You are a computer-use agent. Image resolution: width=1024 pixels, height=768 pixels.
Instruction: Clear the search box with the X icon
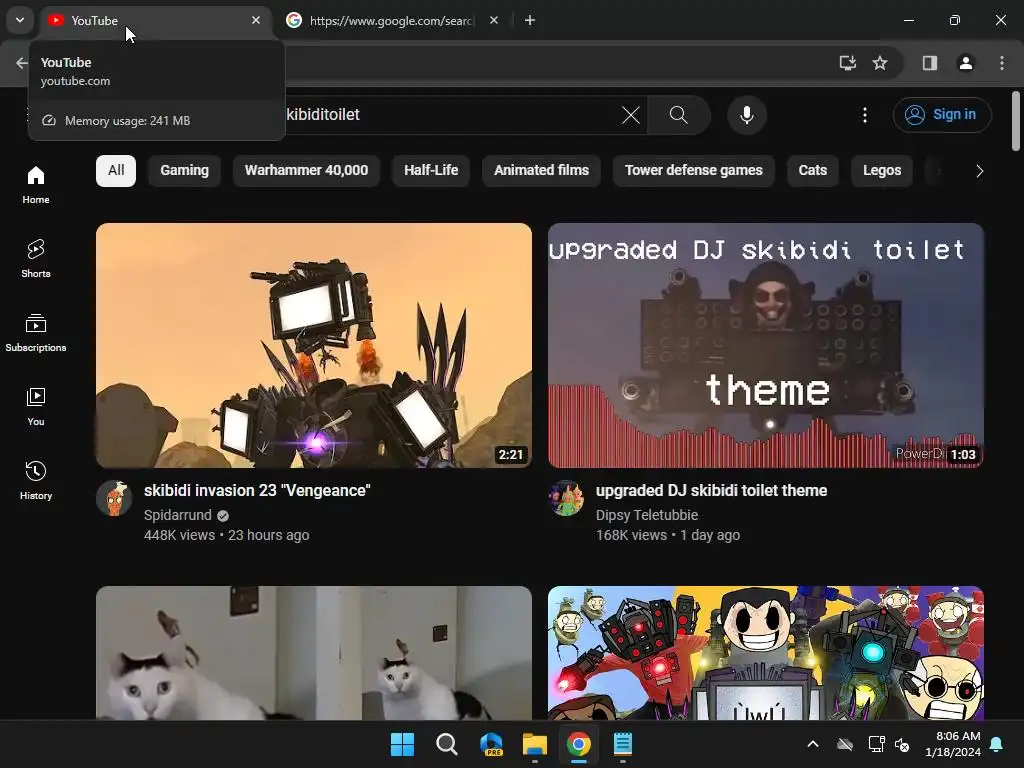pos(631,115)
